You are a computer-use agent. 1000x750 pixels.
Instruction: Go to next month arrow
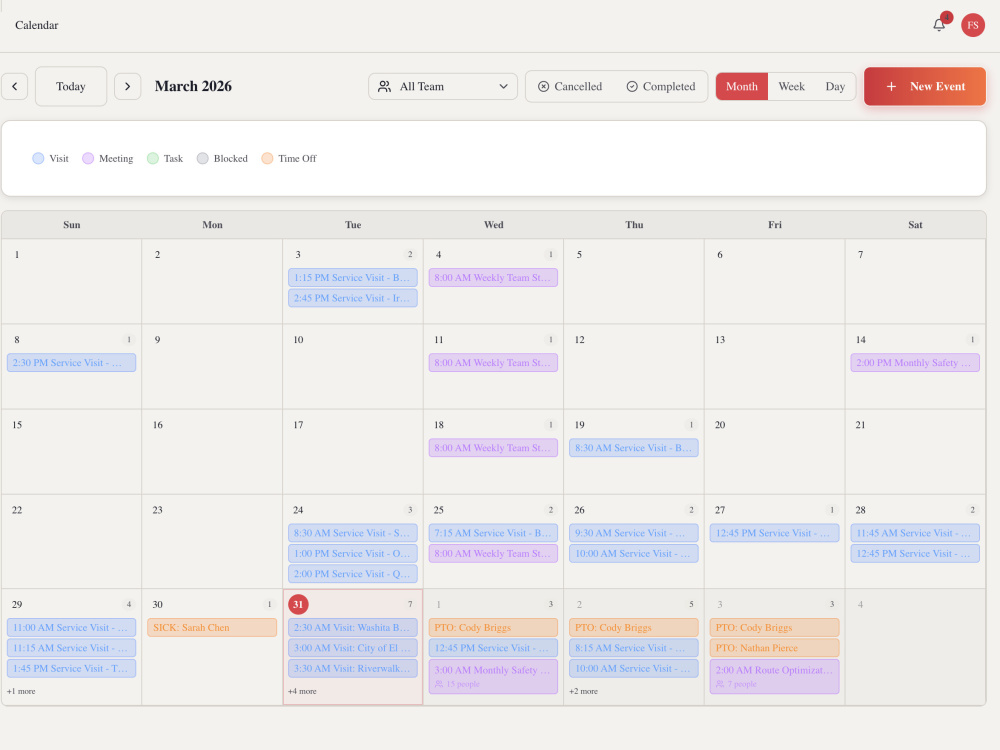[x=128, y=86]
